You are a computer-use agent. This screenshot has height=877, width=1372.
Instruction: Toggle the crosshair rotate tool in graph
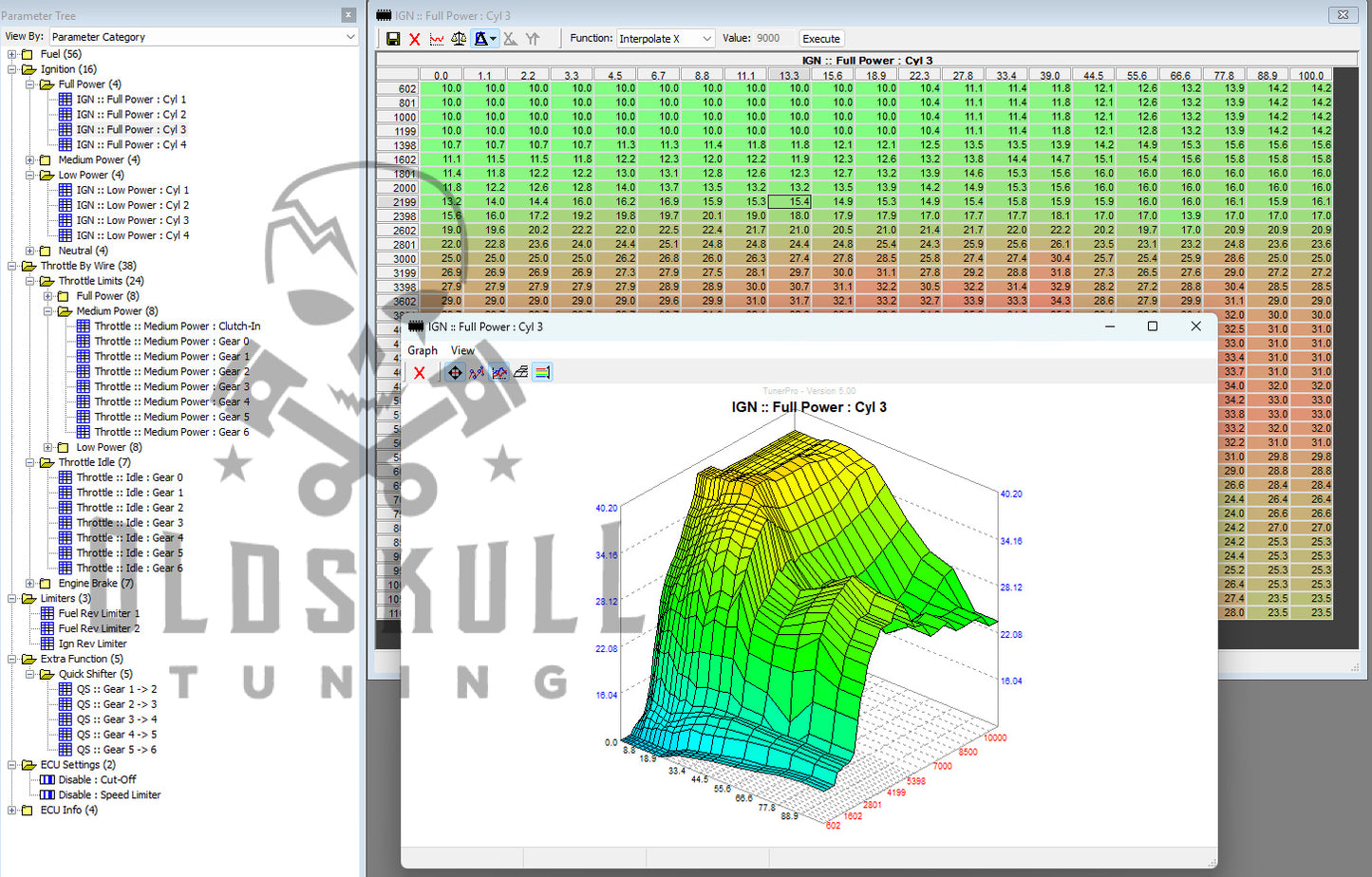tap(455, 373)
